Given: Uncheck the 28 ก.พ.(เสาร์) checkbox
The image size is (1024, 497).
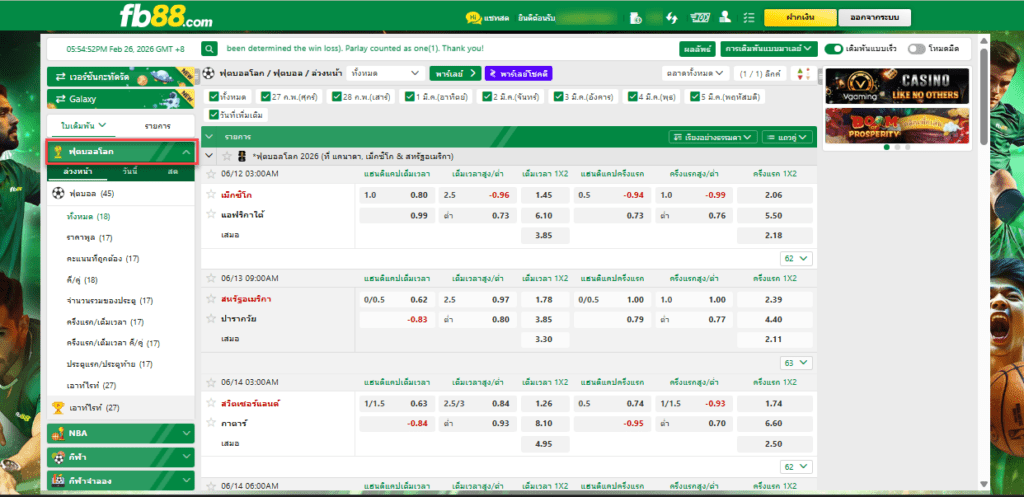Looking at the screenshot, I should 337,97.
